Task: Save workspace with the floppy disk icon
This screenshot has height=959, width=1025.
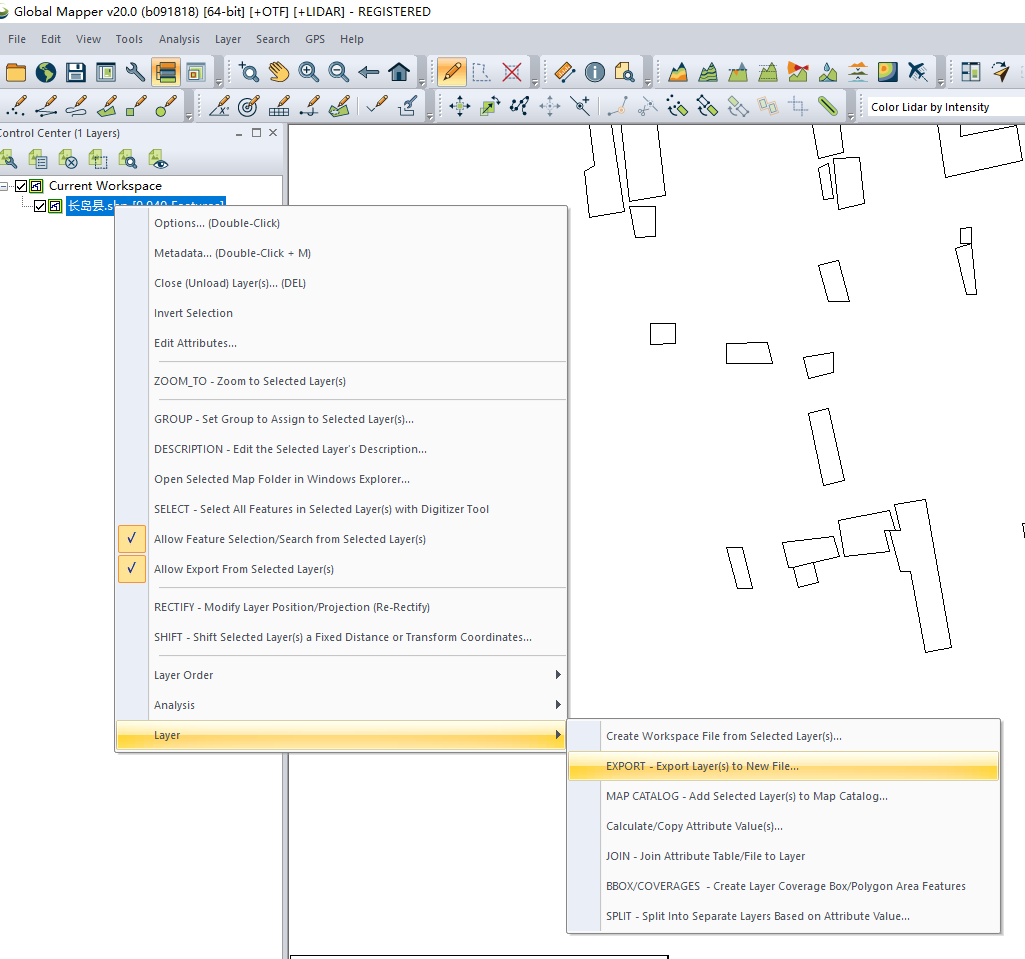Action: tap(76, 72)
